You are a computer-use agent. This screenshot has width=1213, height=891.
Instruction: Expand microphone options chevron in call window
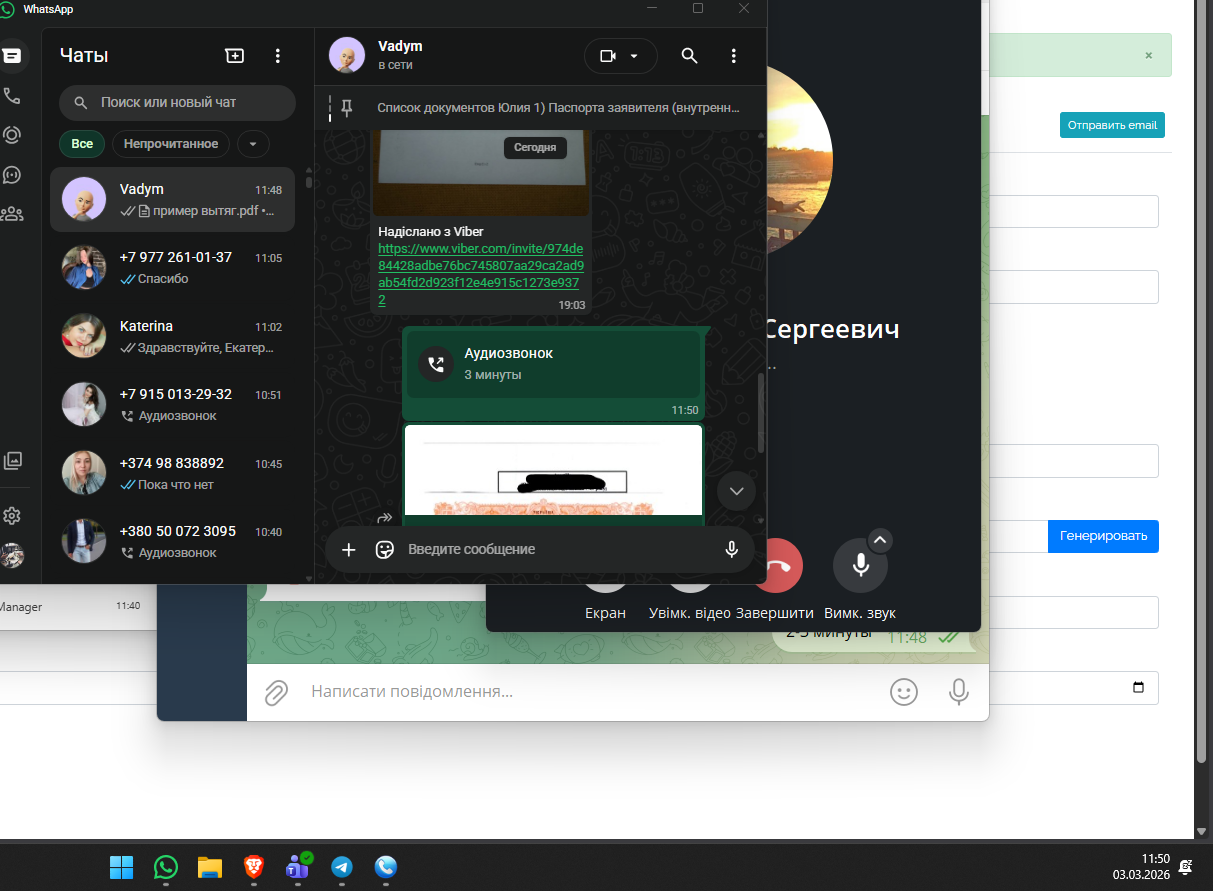pos(880,540)
